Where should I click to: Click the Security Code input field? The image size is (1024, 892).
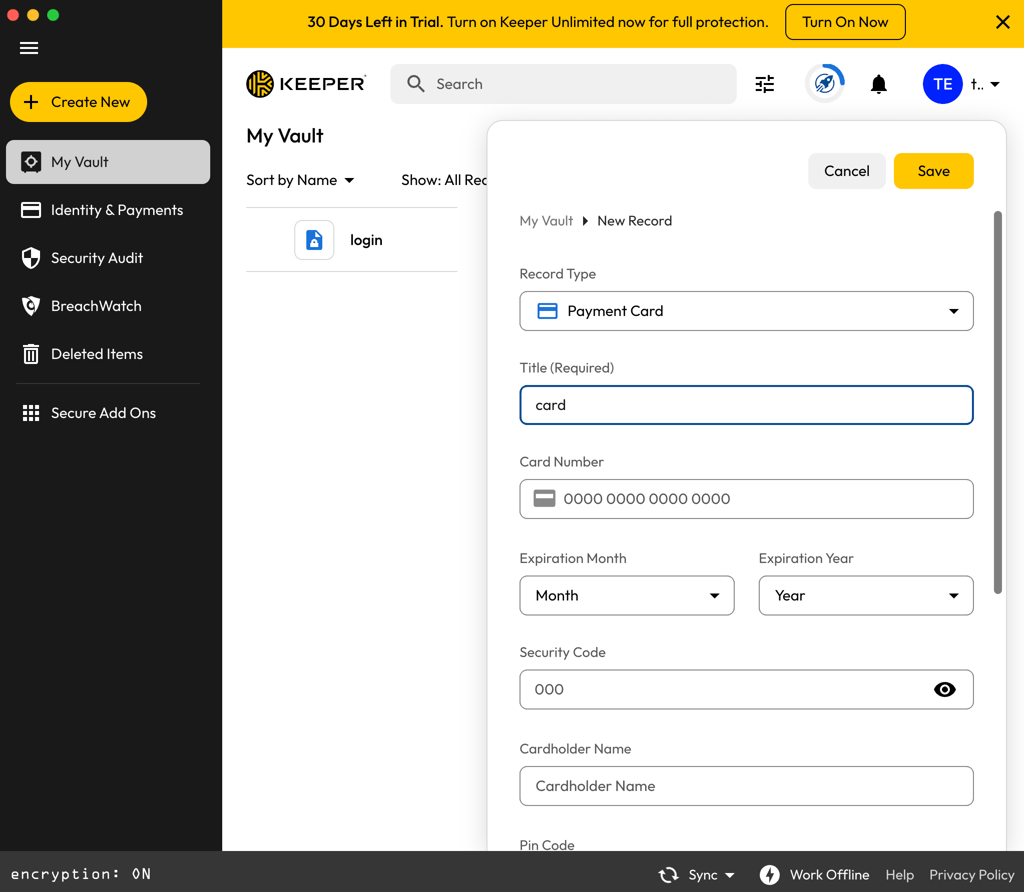tap(746, 689)
